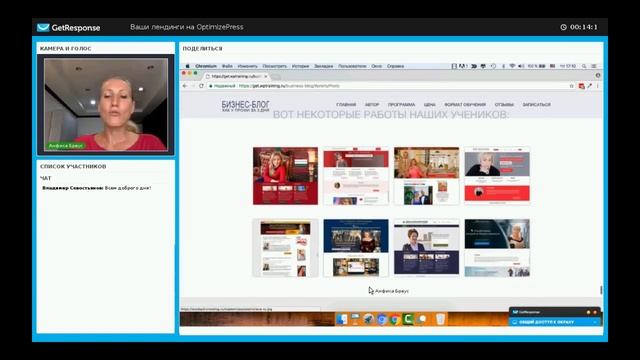Screen dimensions: 640x360
Task: Click the GetResponse logo in the header
Action: point(68,27)
